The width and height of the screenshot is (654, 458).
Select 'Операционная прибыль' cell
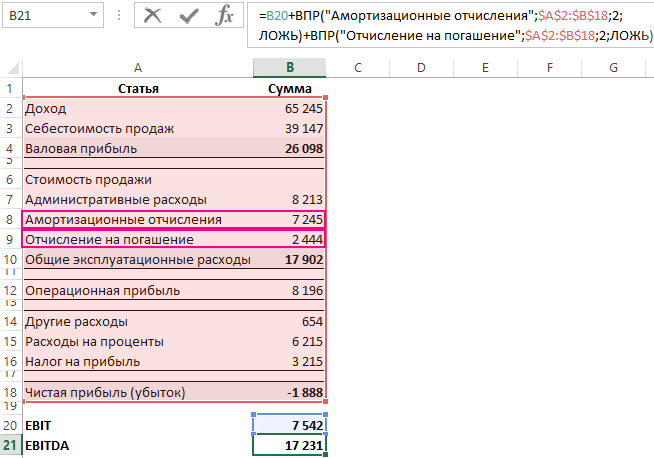pos(138,290)
